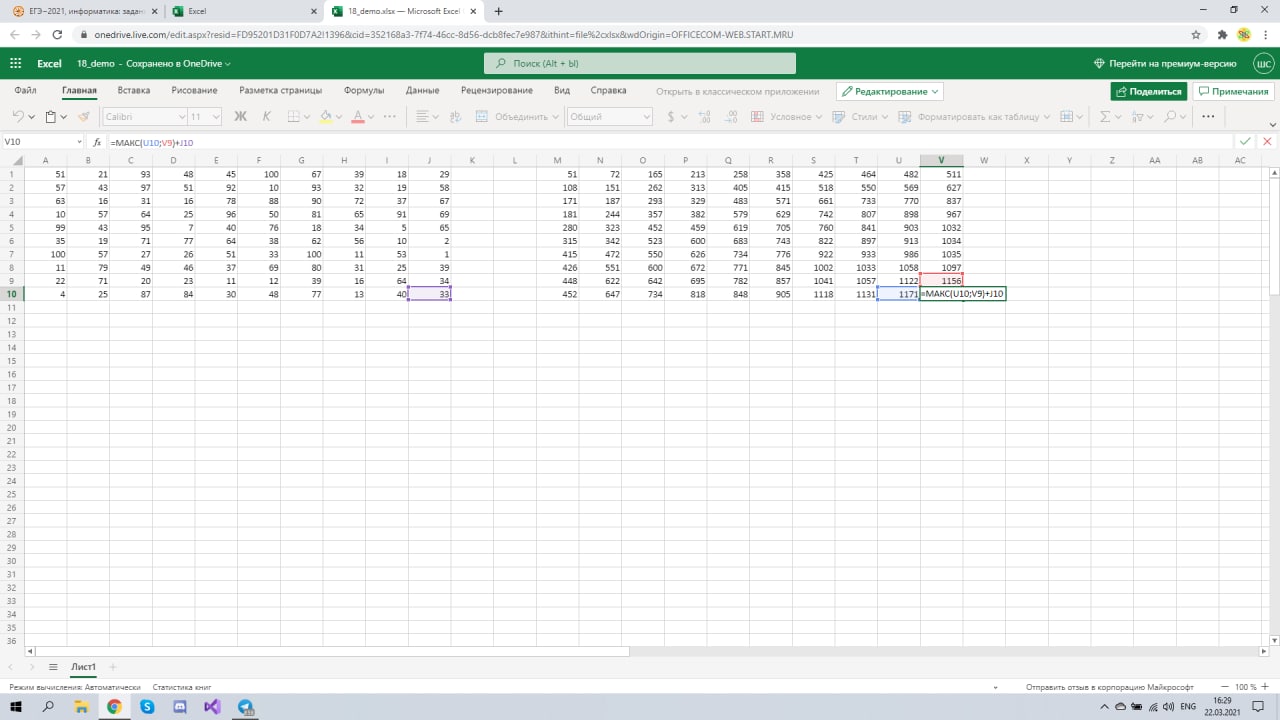
Task: Click the fx insert function icon
Action: (97, 142)
